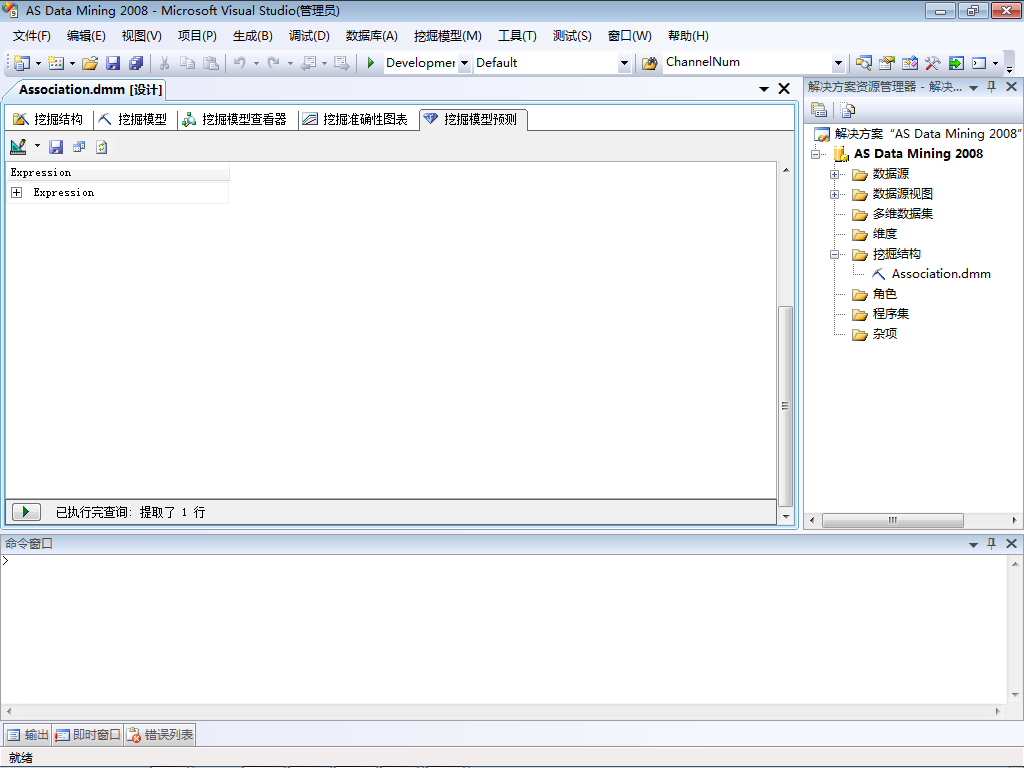Collapse the 挖掘结构 folder node
This screenshot has width=1024, height=768.
pos(834,254)
